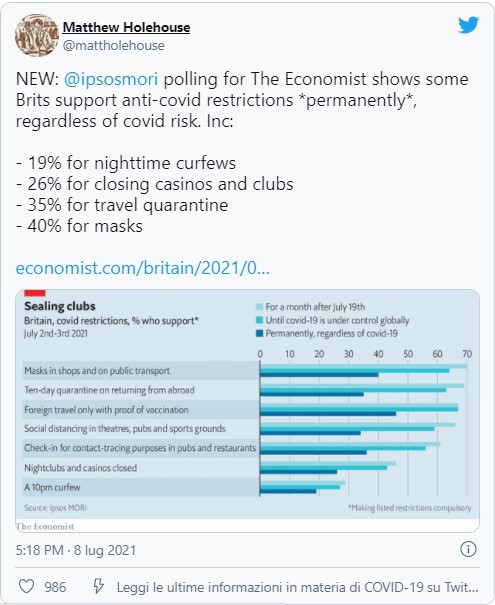Screen dimensions: 495x605
Task: Click the lightning bolt COVID-19 icon
Action: pyautogui.click(x=98, y=586)
